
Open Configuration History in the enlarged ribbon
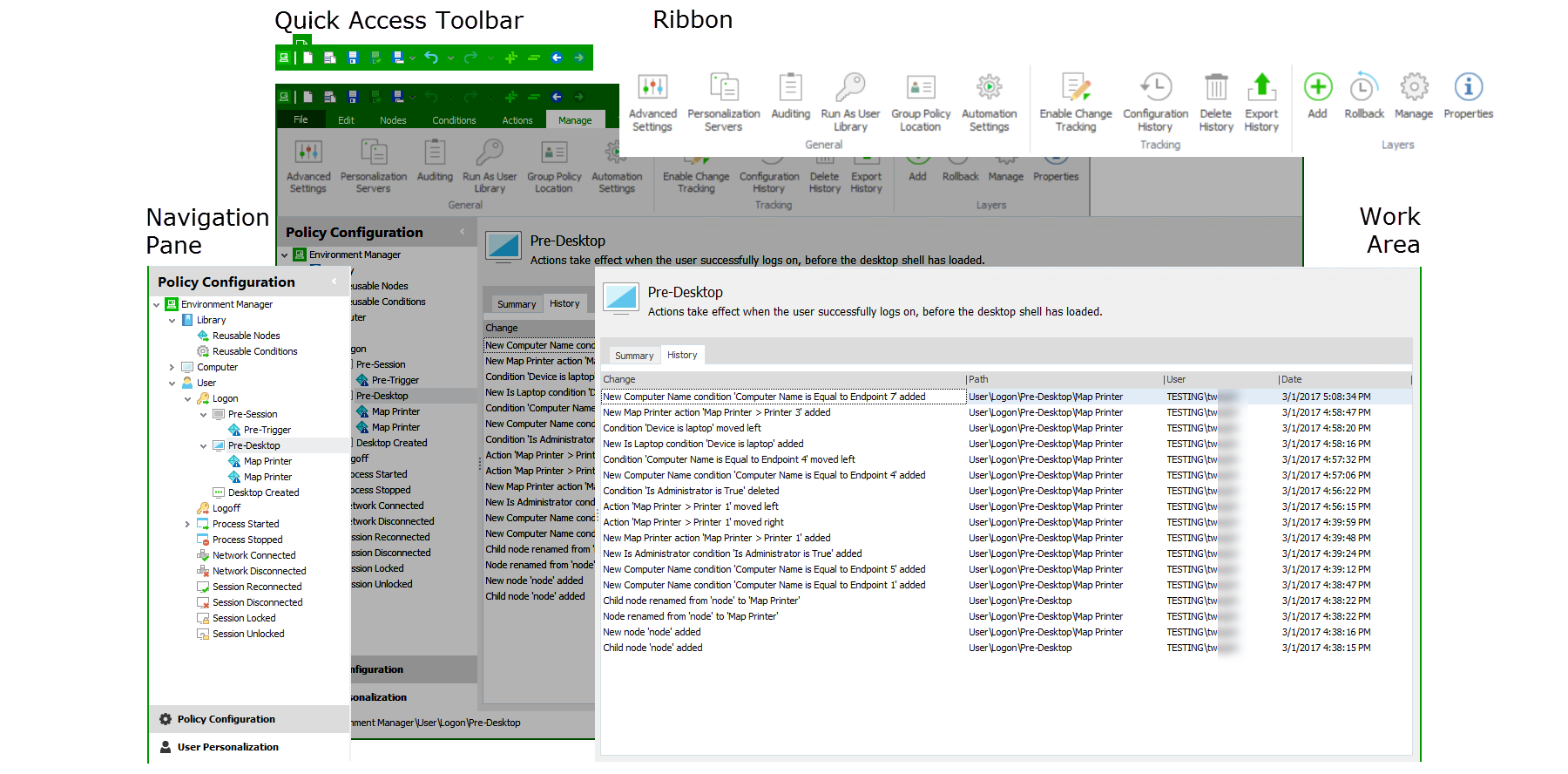[x=1155, y=103]
